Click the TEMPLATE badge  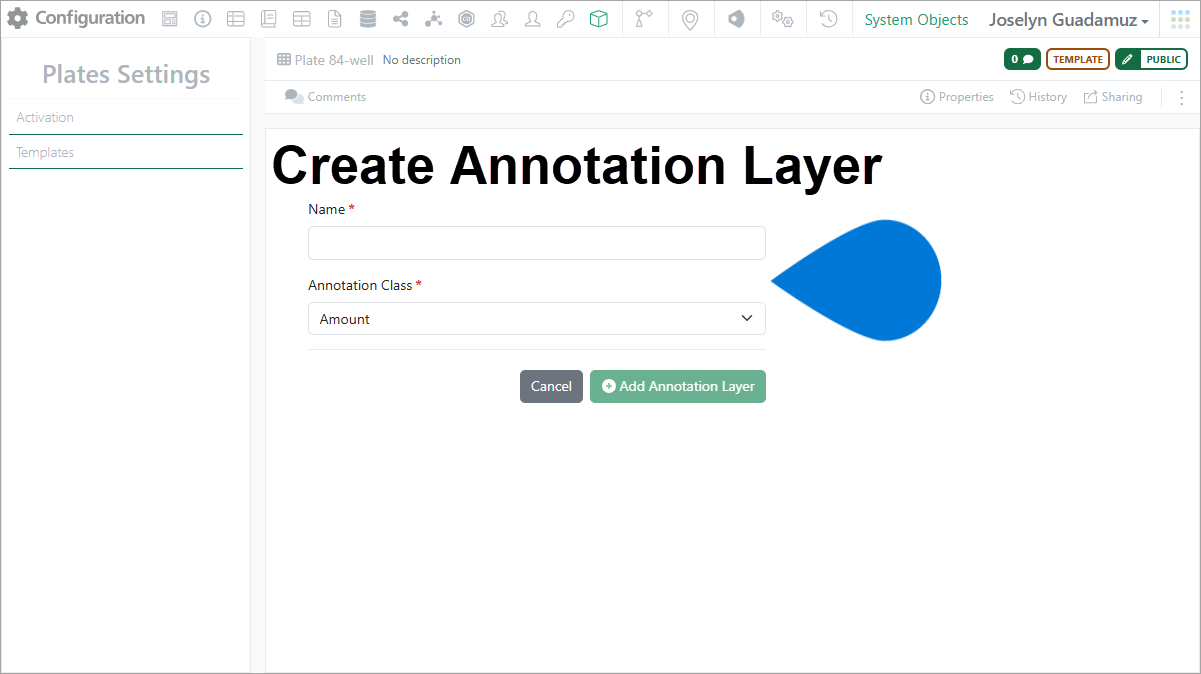pyautogui.click(x=1077, y=59)
